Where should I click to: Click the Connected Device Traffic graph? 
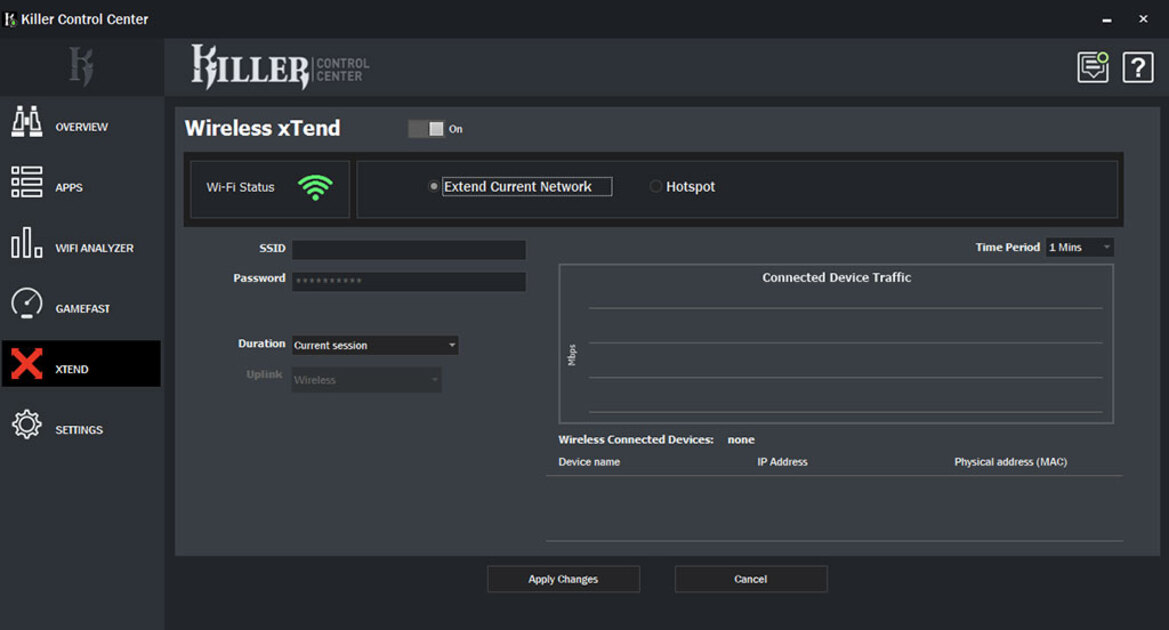pos(836,344)
